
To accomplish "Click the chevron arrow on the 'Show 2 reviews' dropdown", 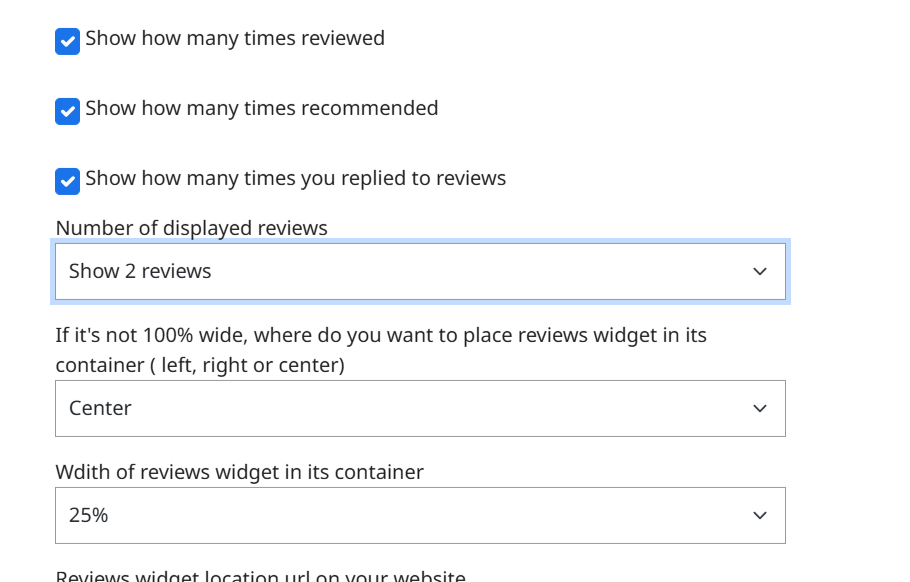I will point(760,272).
